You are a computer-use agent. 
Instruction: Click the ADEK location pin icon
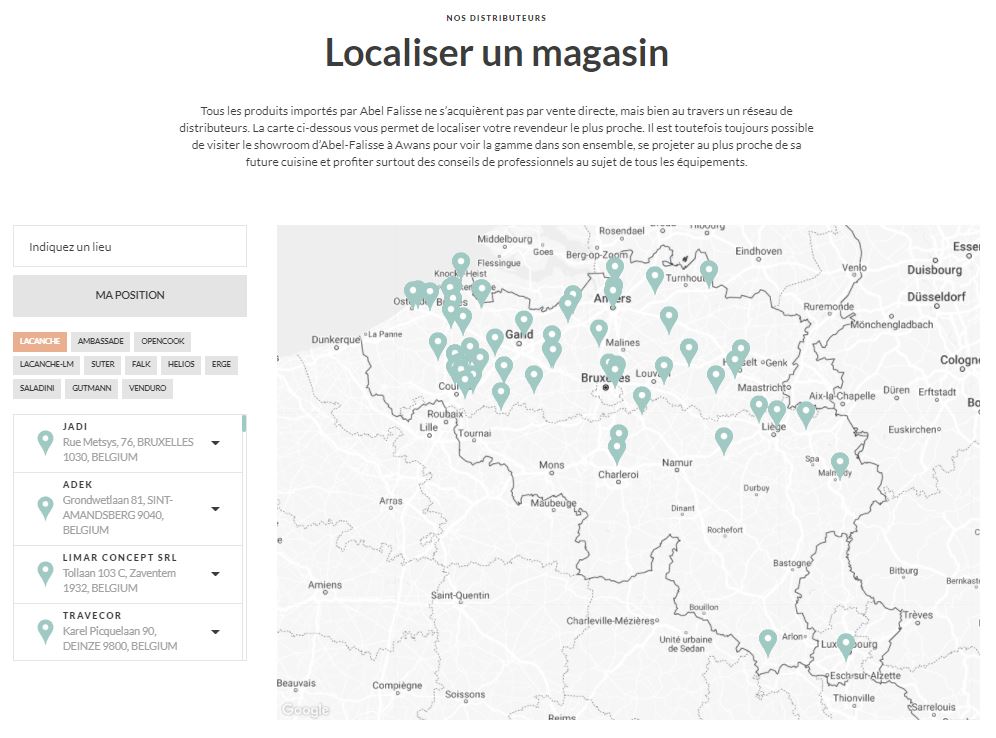pos(45,508)
